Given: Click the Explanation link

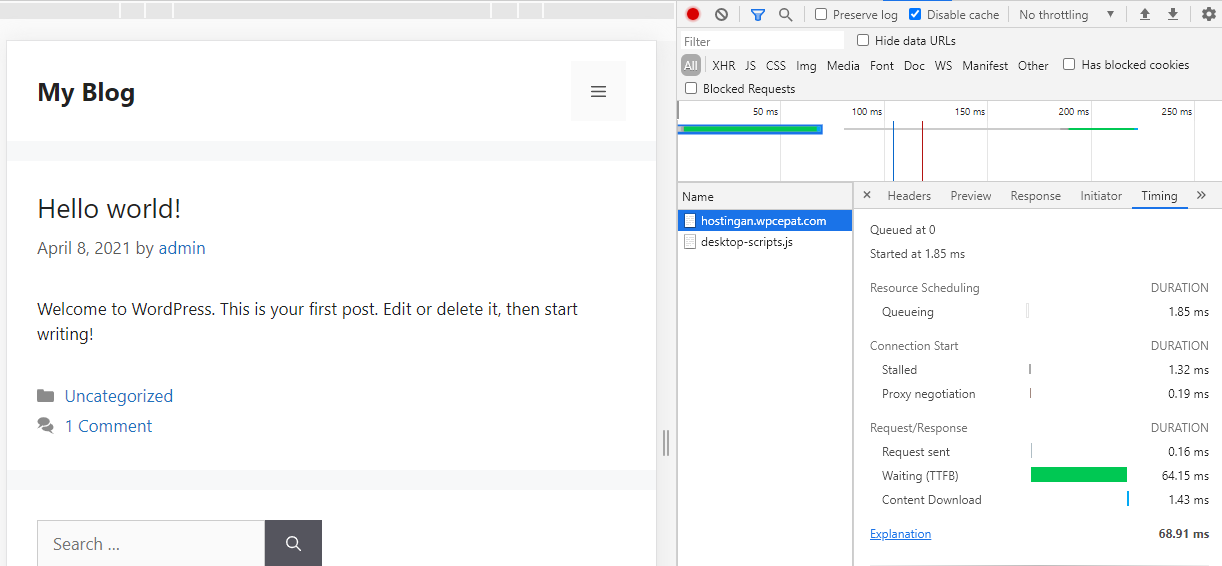Looking at the screenshot, I should coord(900,534).
